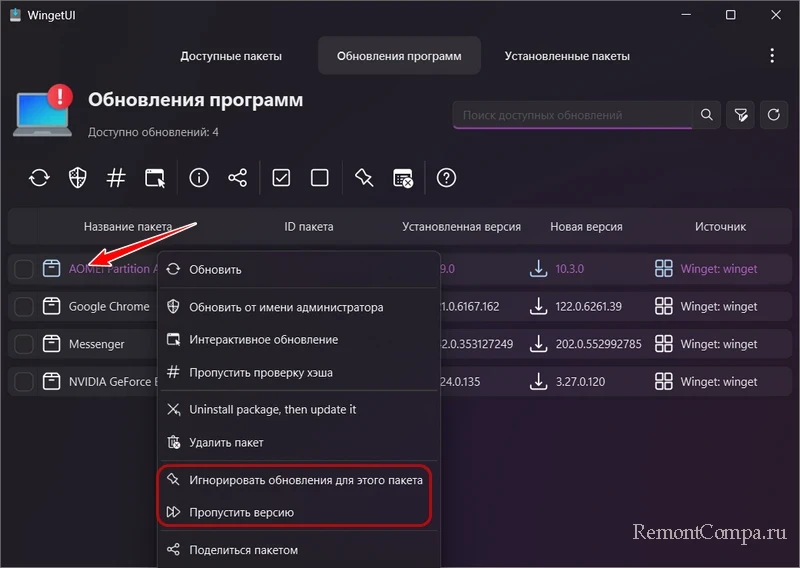Click new version 122.0.6261.39
800x568 pixels.
[x=588, y=307]
